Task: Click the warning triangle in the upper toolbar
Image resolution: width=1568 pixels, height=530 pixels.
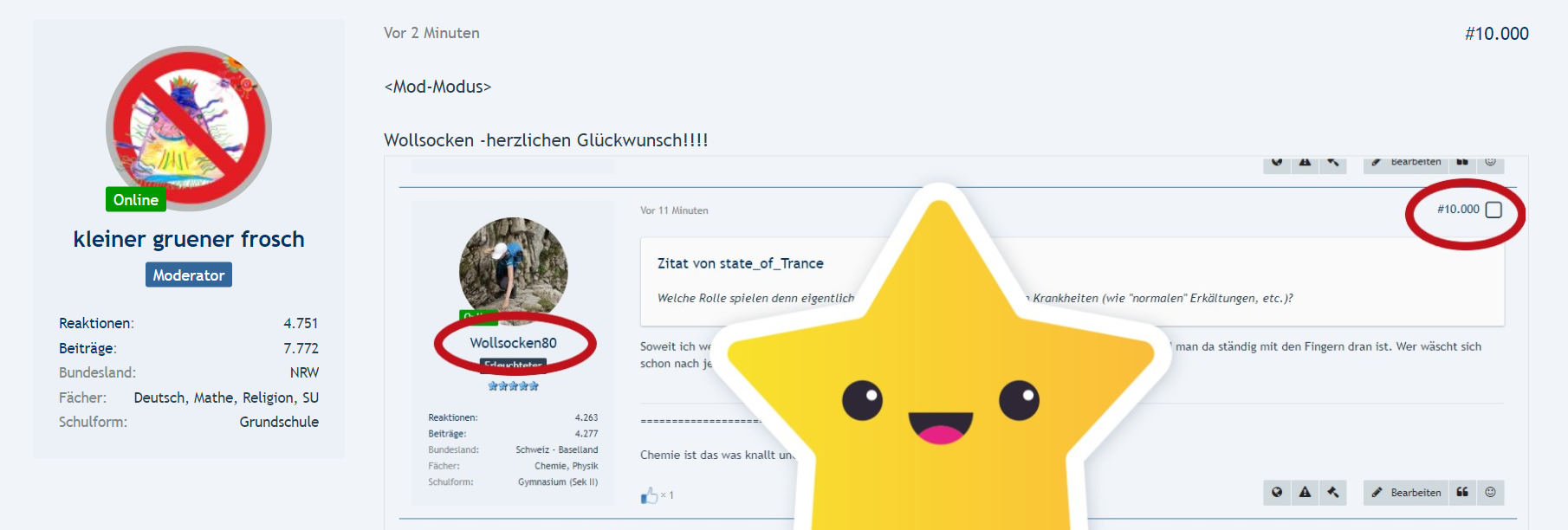Action: pos(1305,162)
